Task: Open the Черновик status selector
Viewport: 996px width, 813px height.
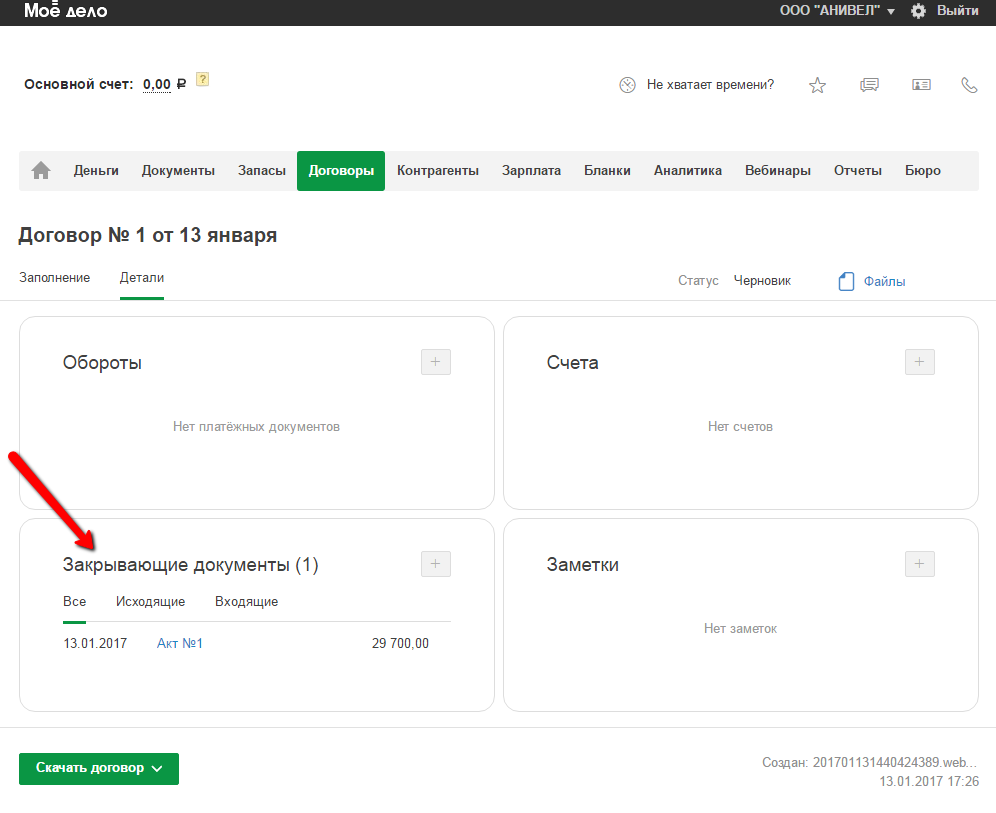Action: (x=761, y=281)
